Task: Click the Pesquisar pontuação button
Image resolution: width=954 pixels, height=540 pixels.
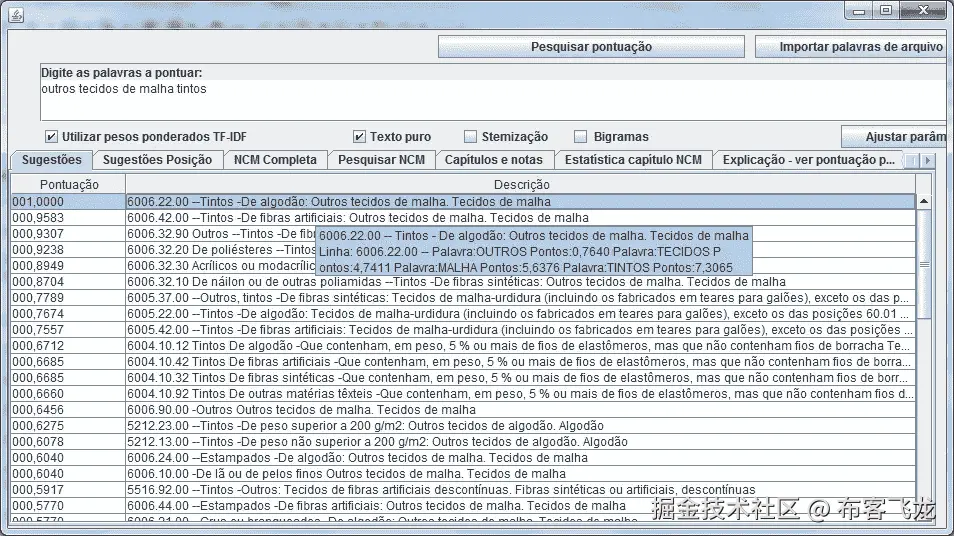Action: coord(591,47)
